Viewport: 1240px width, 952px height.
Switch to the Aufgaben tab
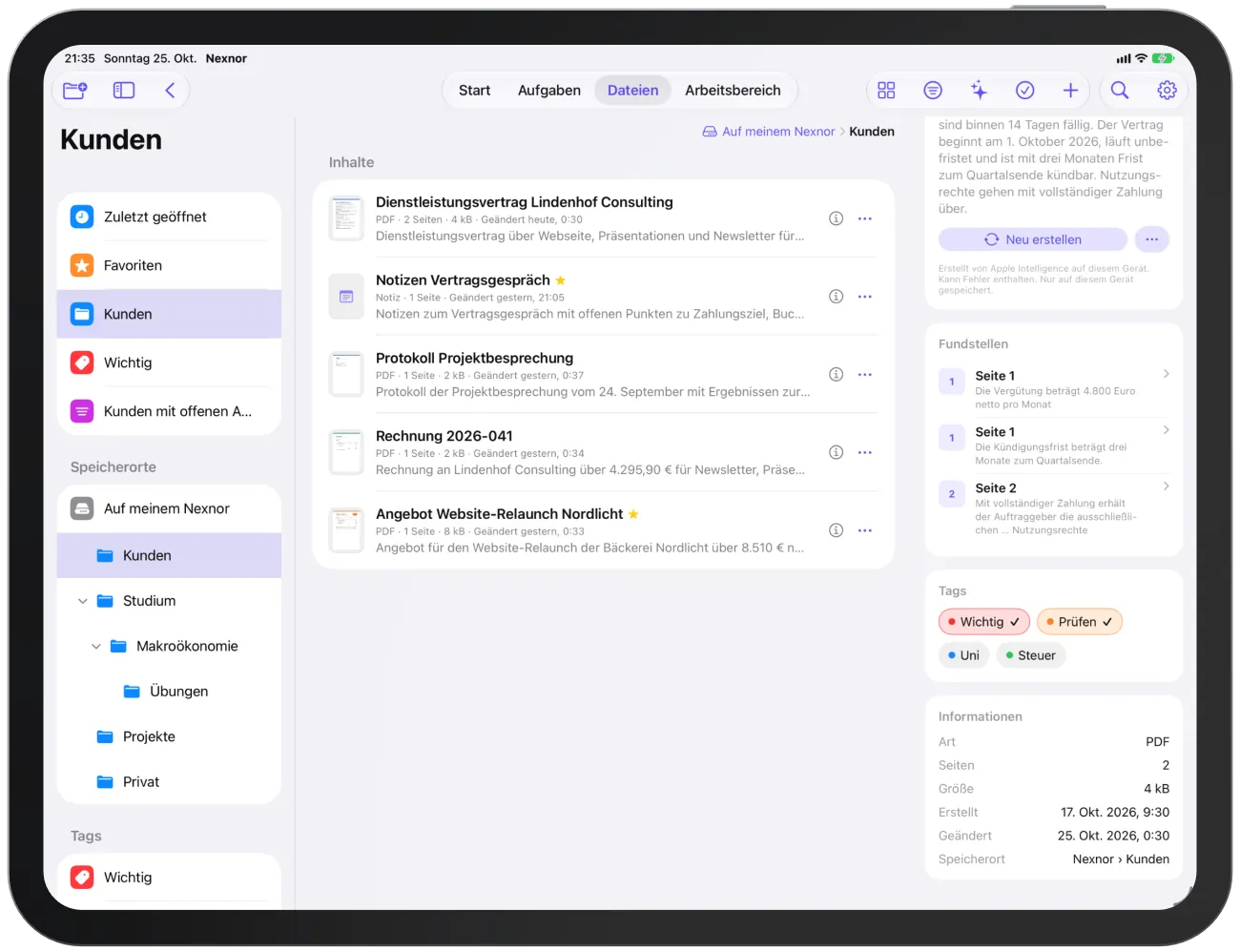pos(549,91)
